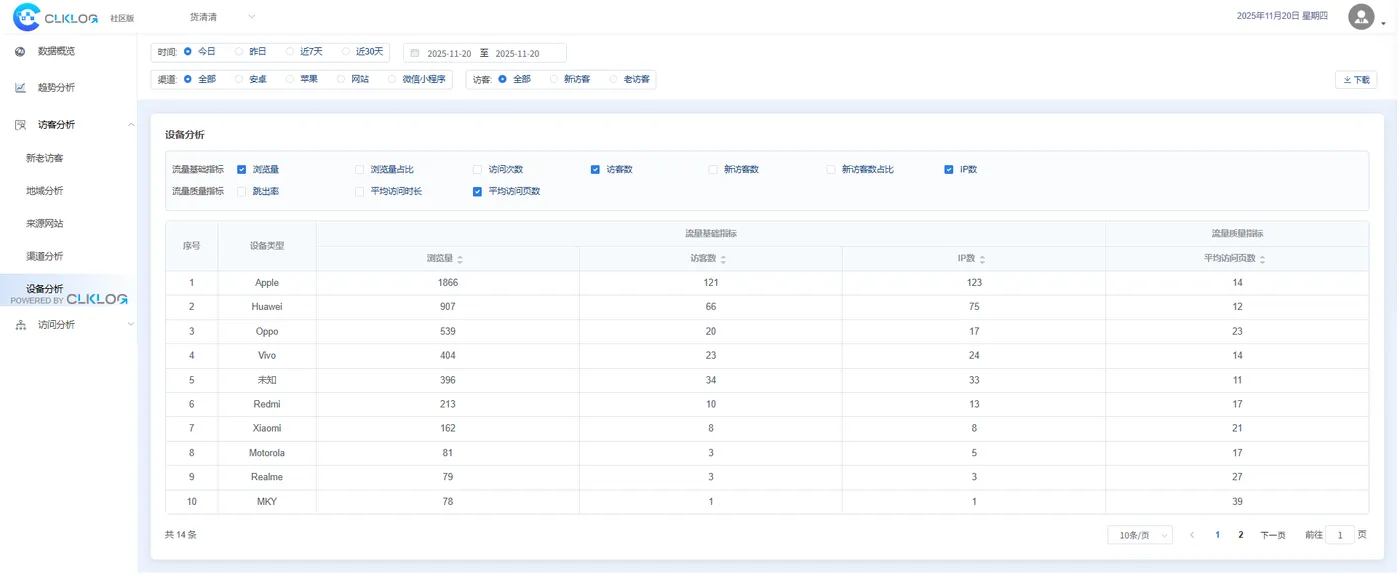Expand the 访问分析 sidebar section
Screen dimensions: 1400x577
pyautogui.click(x=131, y=325)
